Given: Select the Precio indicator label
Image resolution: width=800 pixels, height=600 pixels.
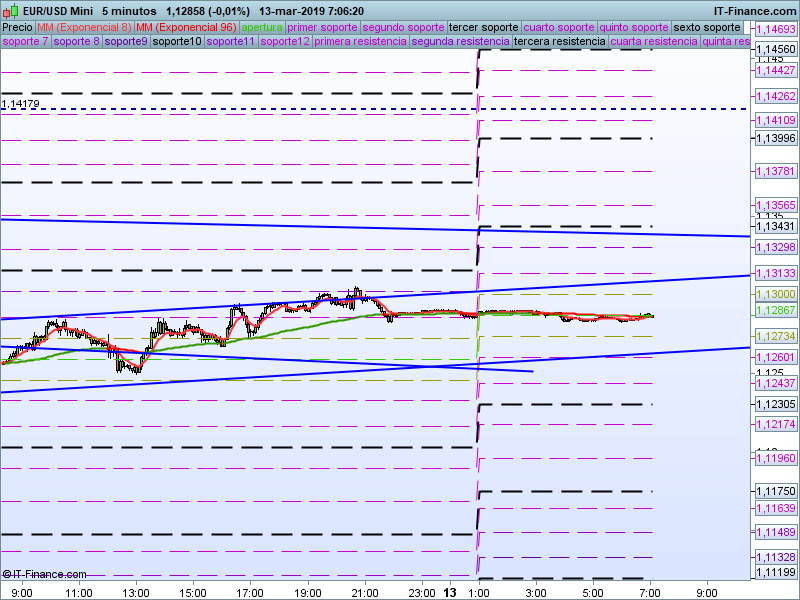Looking at the screenshot, I should [x=17, y=27].
